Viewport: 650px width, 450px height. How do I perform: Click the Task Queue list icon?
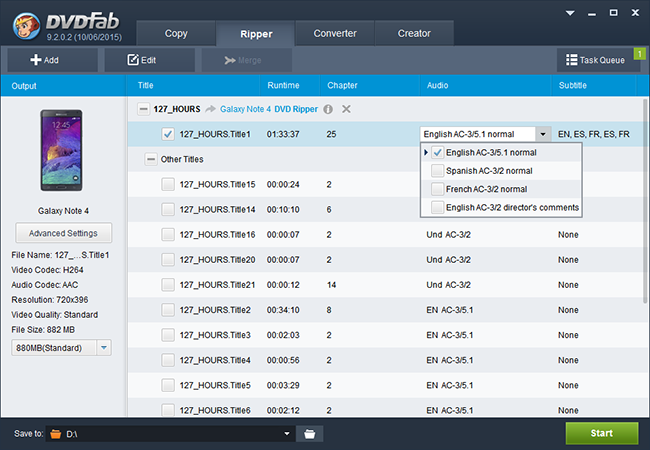(572, 60)
